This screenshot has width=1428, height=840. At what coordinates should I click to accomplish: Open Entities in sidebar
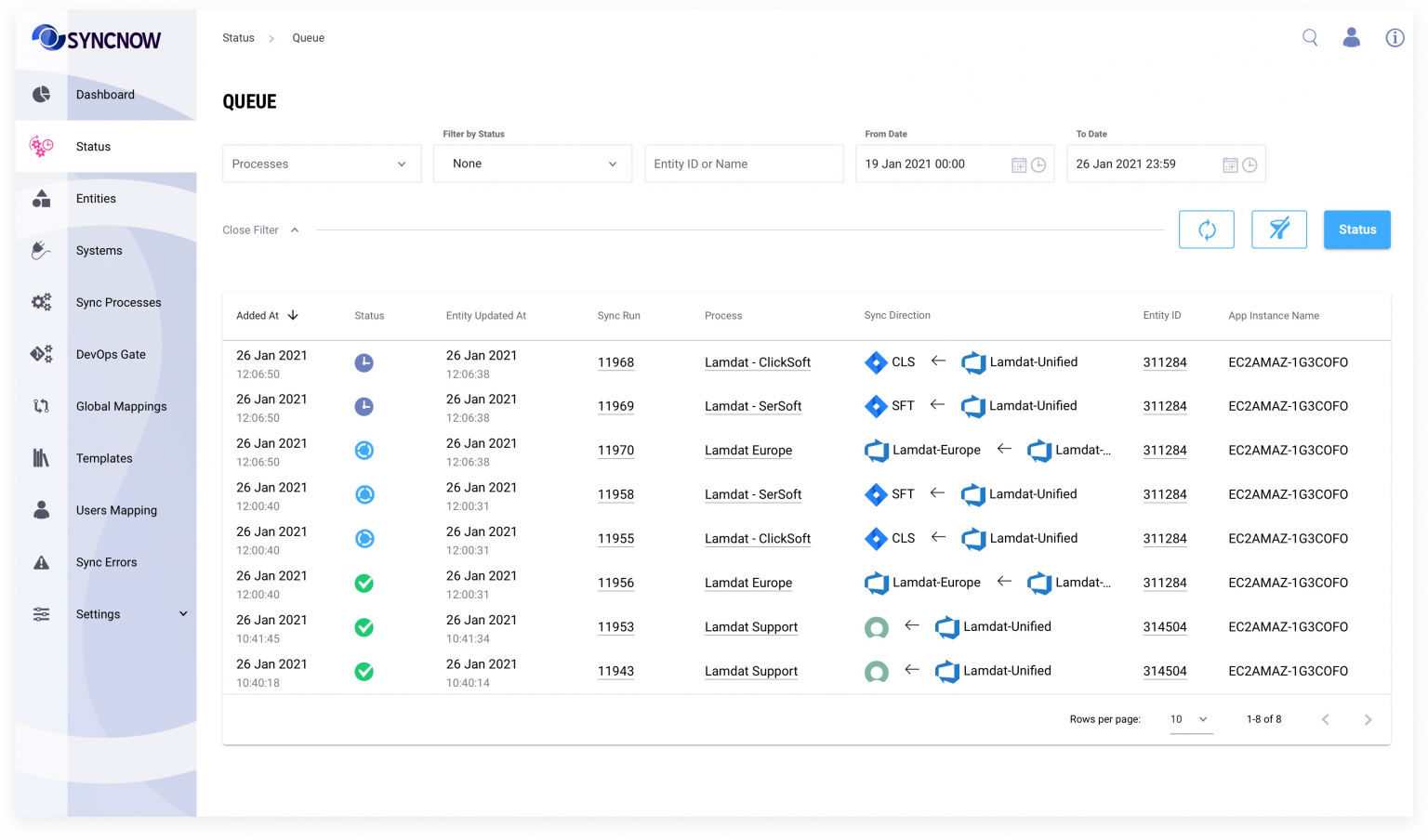click(x=106, y=199)
